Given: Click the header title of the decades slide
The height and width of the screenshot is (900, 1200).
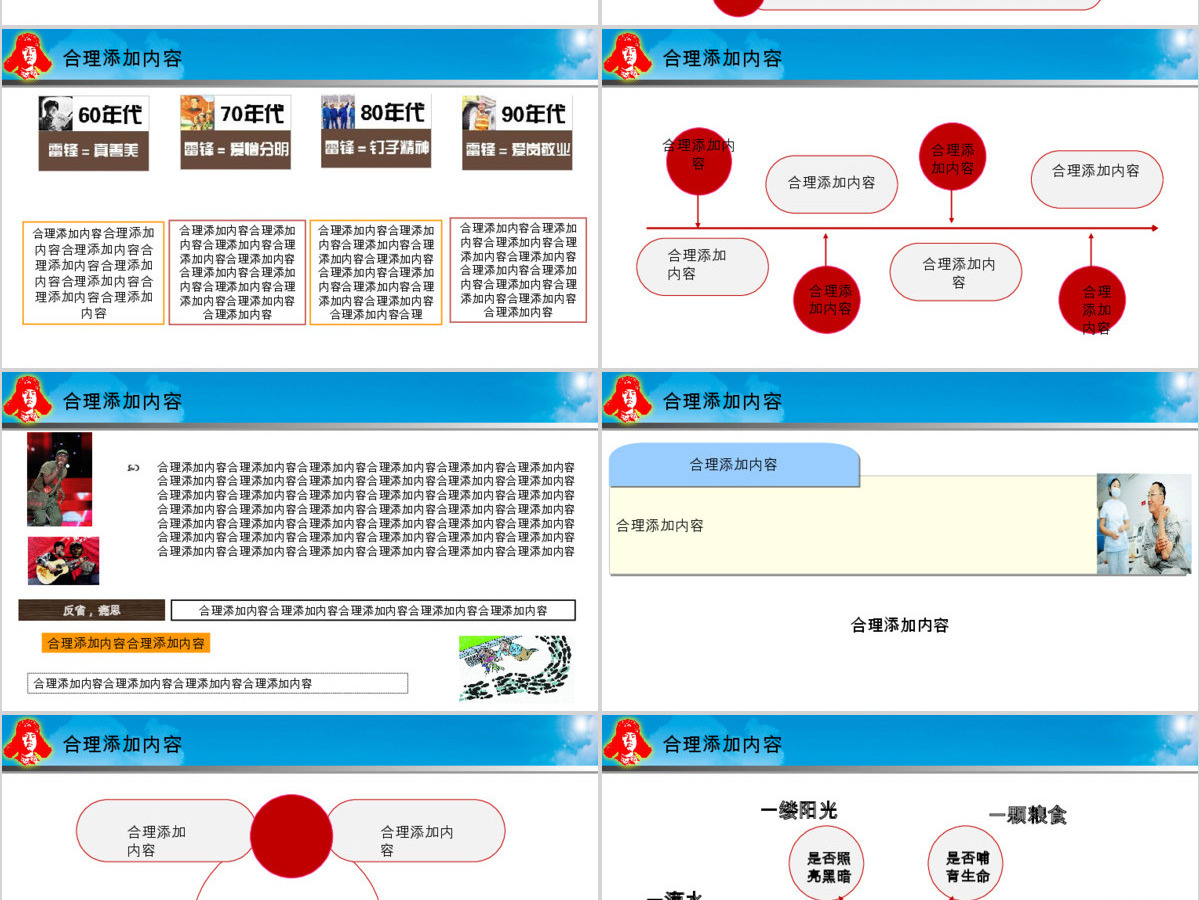Looking at the screenshot, I should (123, 58).
